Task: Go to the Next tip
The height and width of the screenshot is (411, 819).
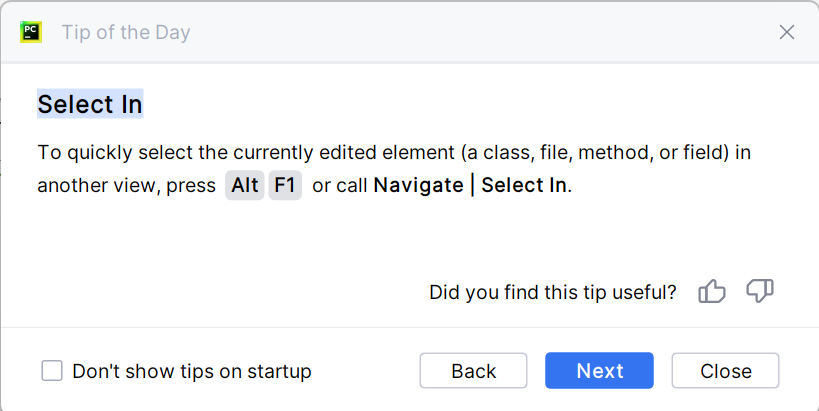Action: pyautogui.click(x=599, y=371)
